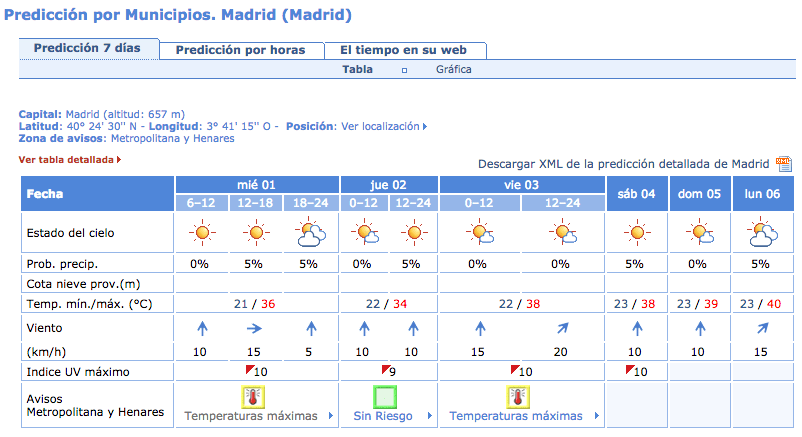Click the yellow thermometer warning icon for vie 03
This screenshot has width=802, height=437.
click(518, 397)
